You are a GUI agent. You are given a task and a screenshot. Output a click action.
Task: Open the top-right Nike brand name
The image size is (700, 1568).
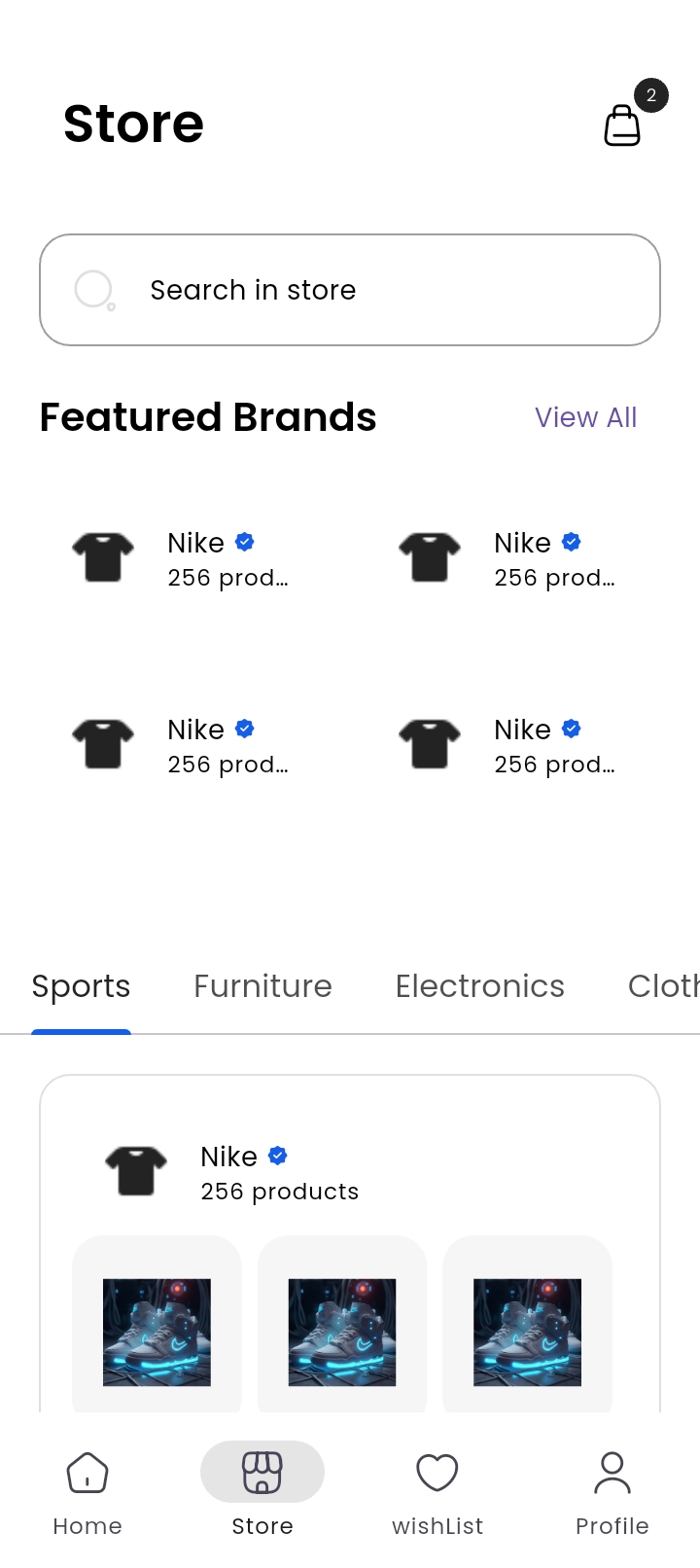pos(523,543)
